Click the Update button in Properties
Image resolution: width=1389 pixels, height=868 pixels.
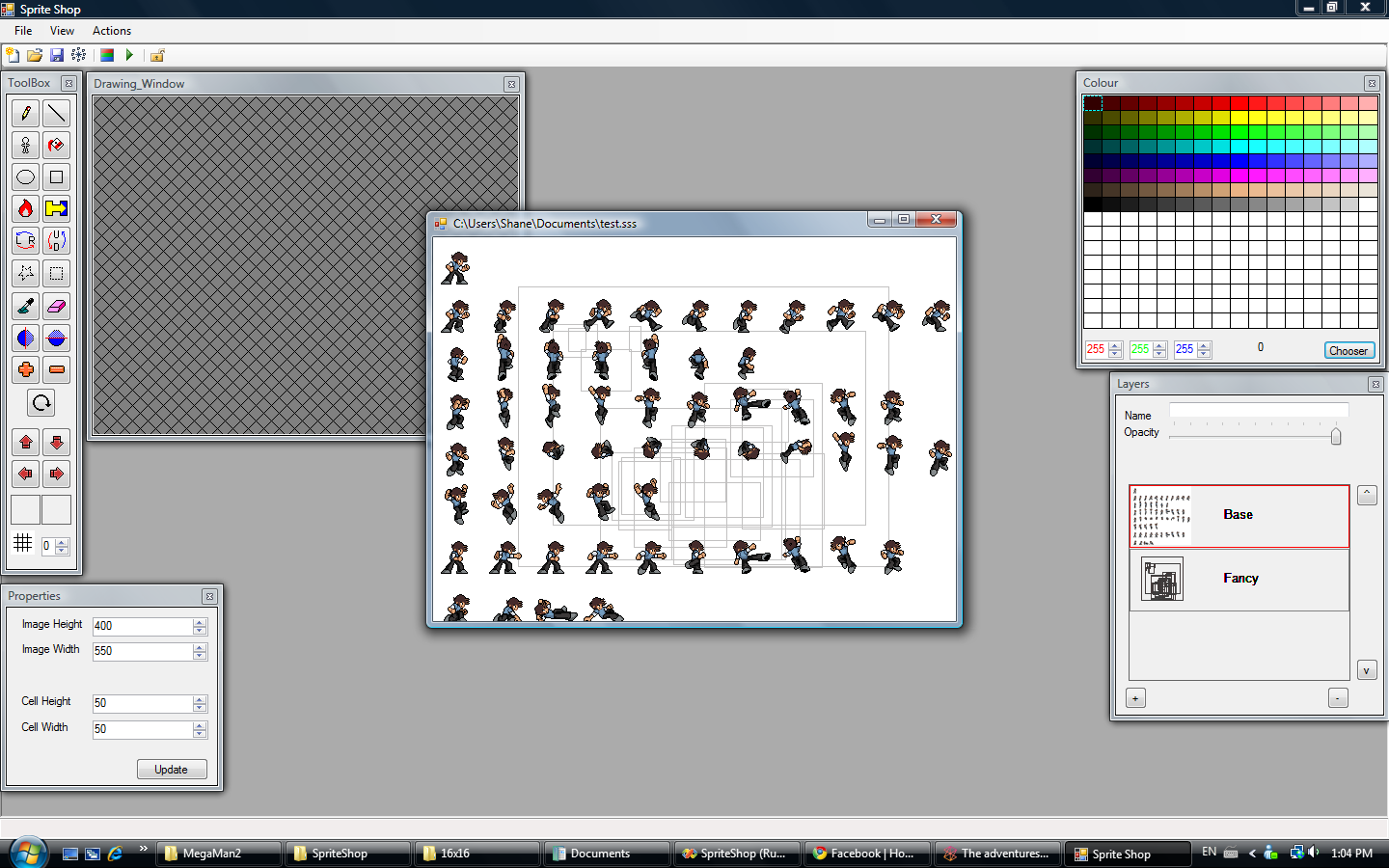pyautogui.click(x=172, y=770)
